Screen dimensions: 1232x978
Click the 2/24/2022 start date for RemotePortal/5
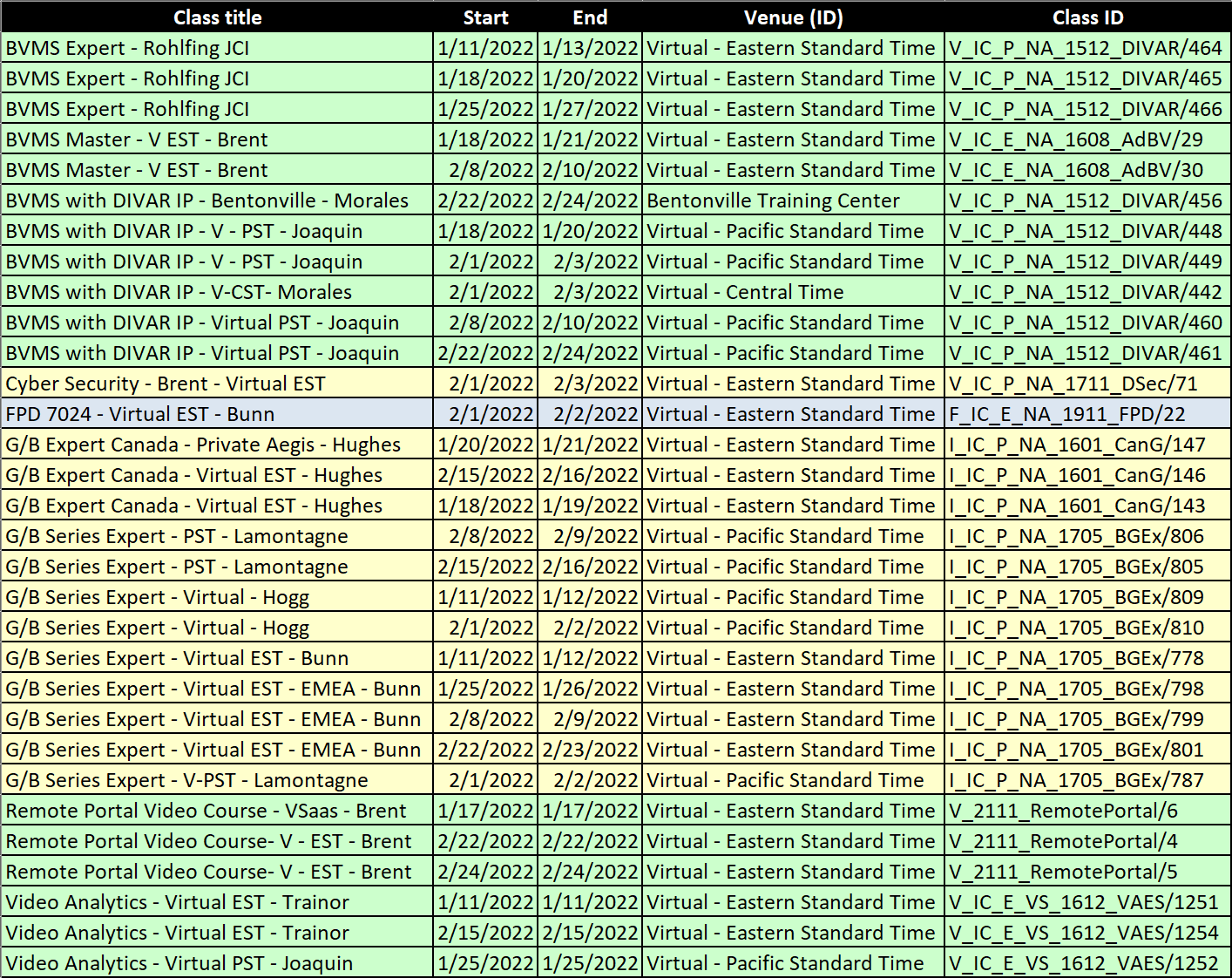click(485, 872)
